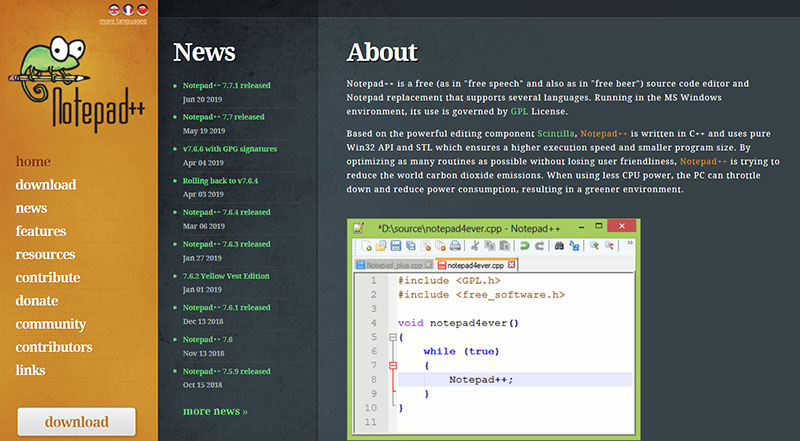Open the resources menu item

[x=45, y=254]
